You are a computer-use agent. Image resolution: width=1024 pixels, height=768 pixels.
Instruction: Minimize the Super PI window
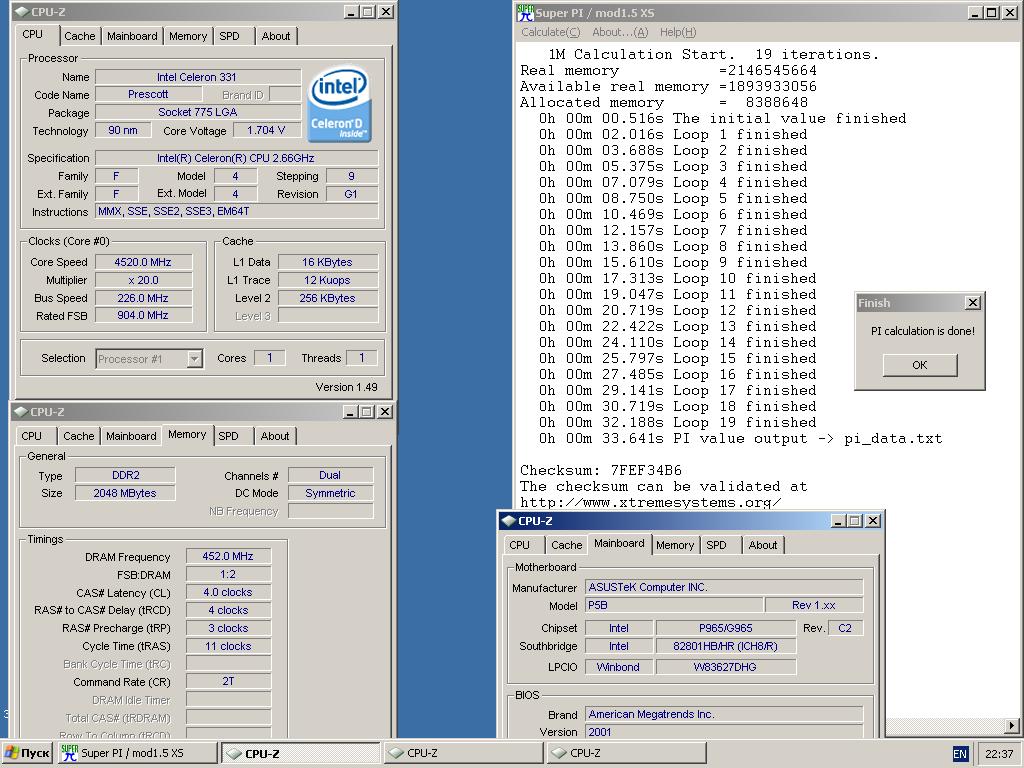coord(975,12)
